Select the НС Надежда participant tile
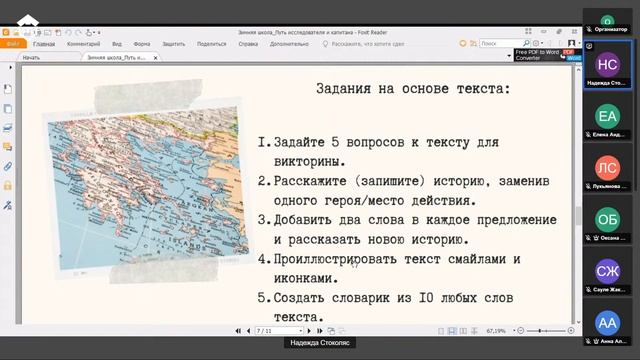This screenshot has width=640, height=360. click(607, 64)
